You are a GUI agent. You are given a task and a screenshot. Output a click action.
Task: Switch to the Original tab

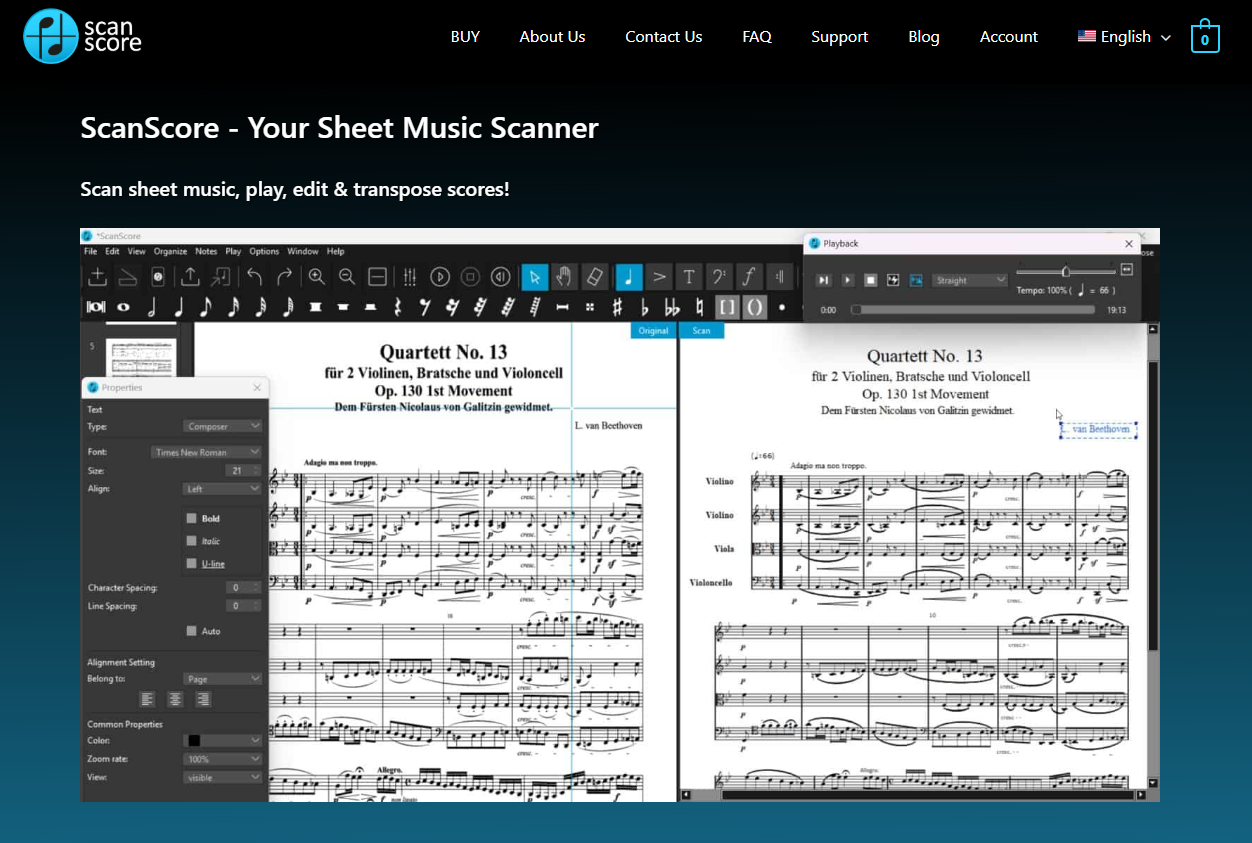click(x=654, y=331)
